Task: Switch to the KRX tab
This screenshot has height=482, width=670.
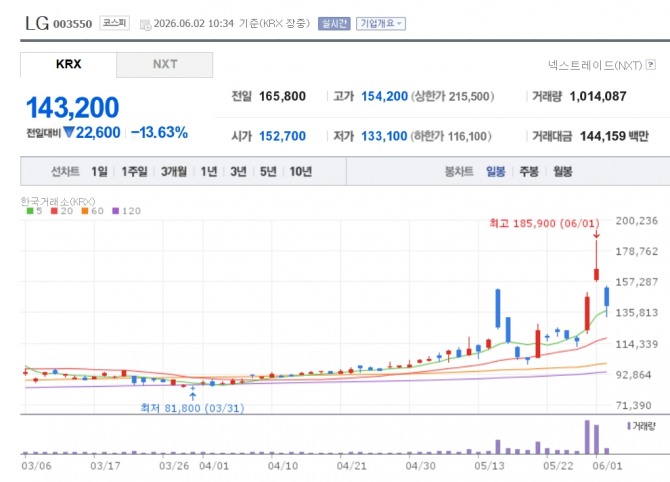Action: (x=68, y=64)
